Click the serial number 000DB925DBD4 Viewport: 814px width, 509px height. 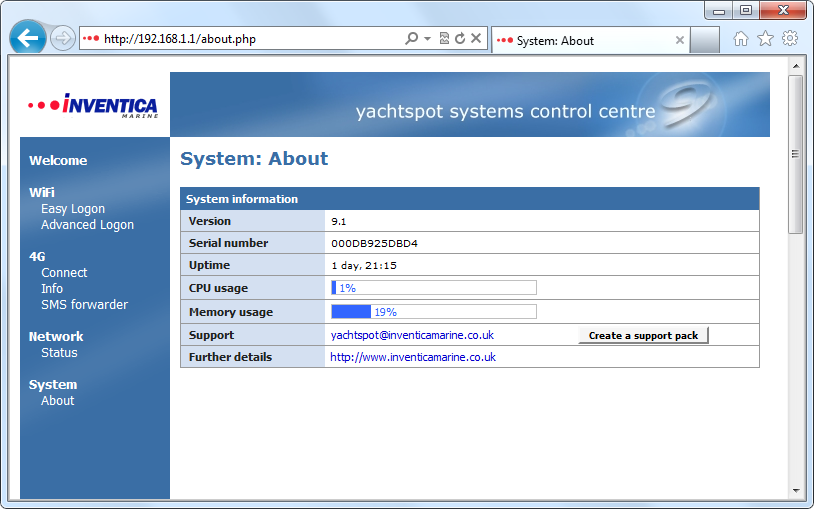coord(374,243)
